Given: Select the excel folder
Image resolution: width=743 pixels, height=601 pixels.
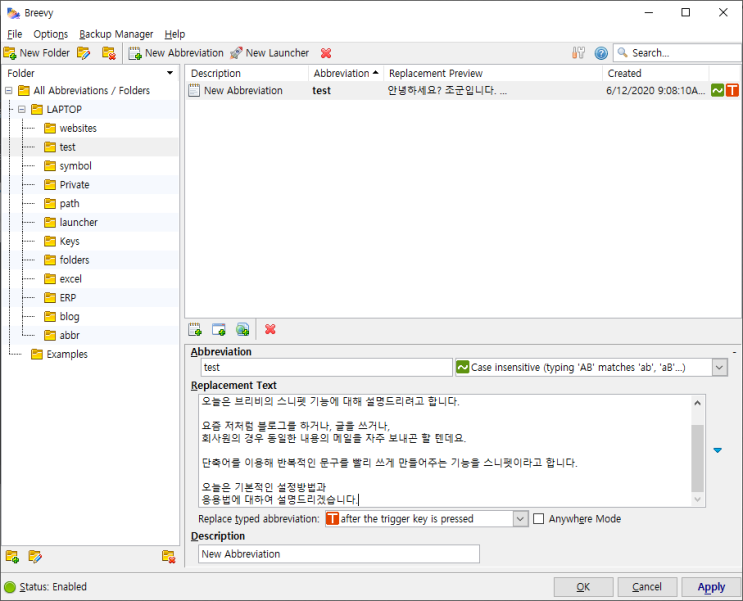Looking at the screenshot, I should pyautogui.click(x=71, y=279).
